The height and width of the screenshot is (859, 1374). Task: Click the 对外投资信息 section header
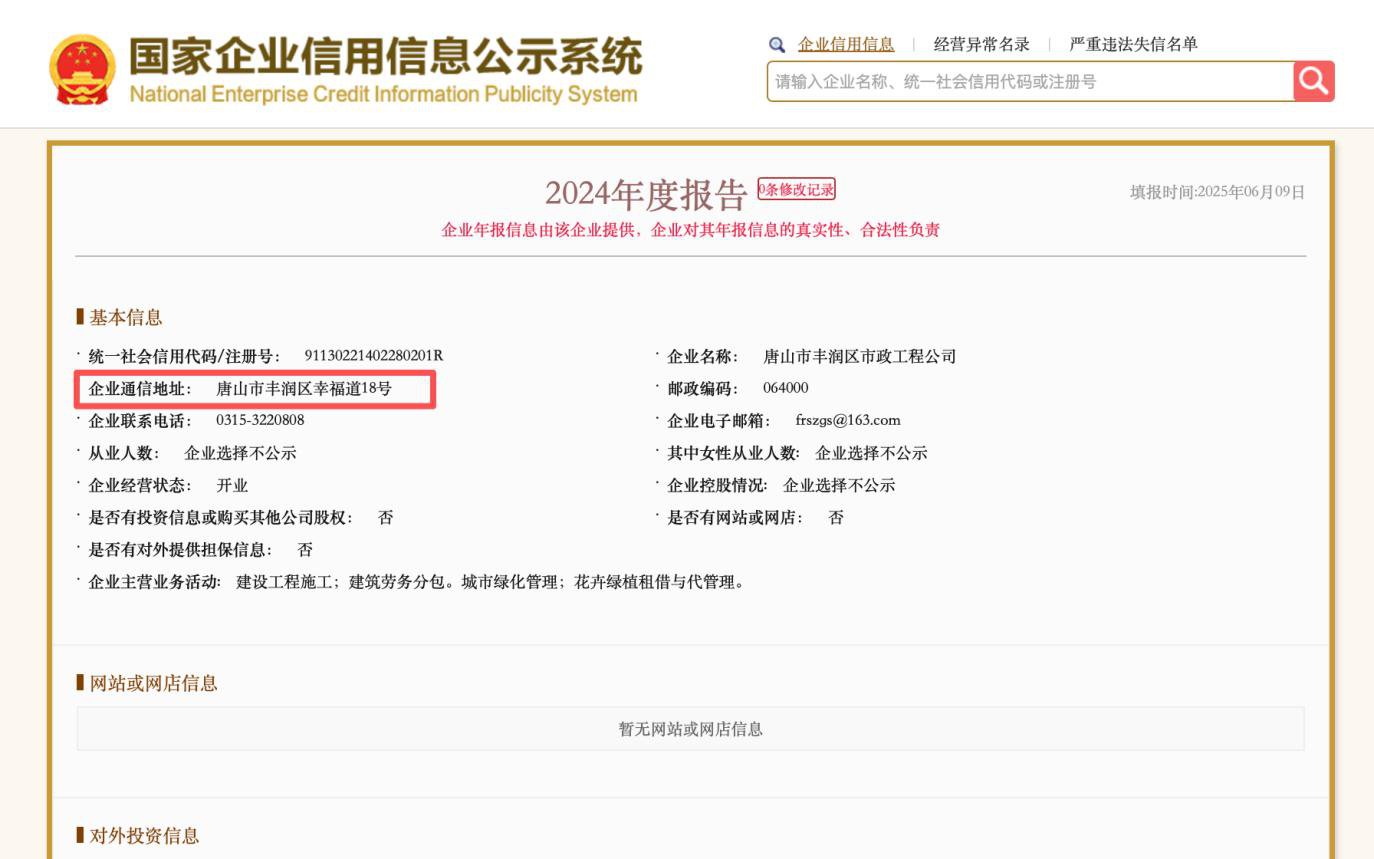click(x=144, y=836)
